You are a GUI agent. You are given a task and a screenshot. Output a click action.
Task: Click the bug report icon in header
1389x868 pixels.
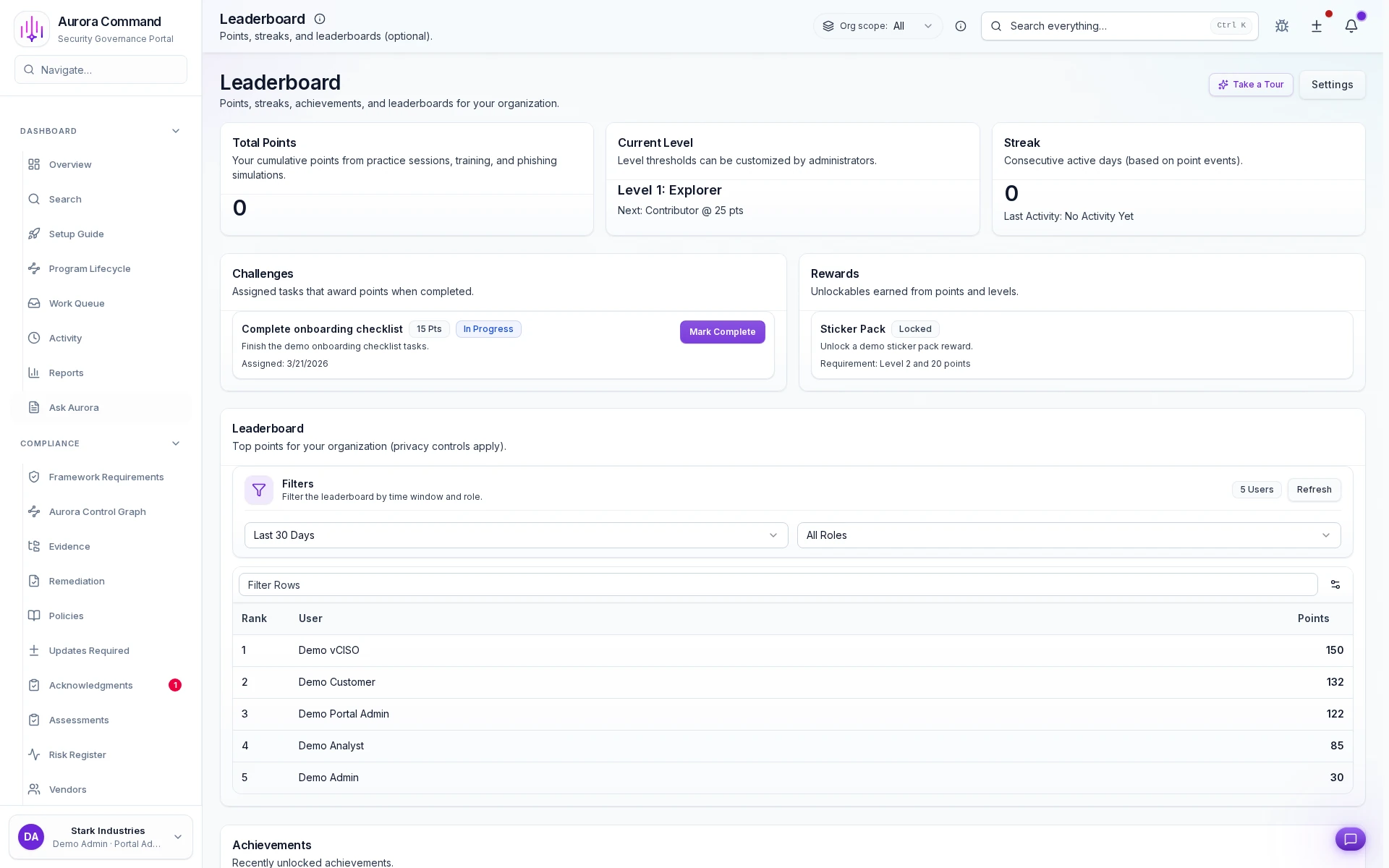[x=1281, y=26]
